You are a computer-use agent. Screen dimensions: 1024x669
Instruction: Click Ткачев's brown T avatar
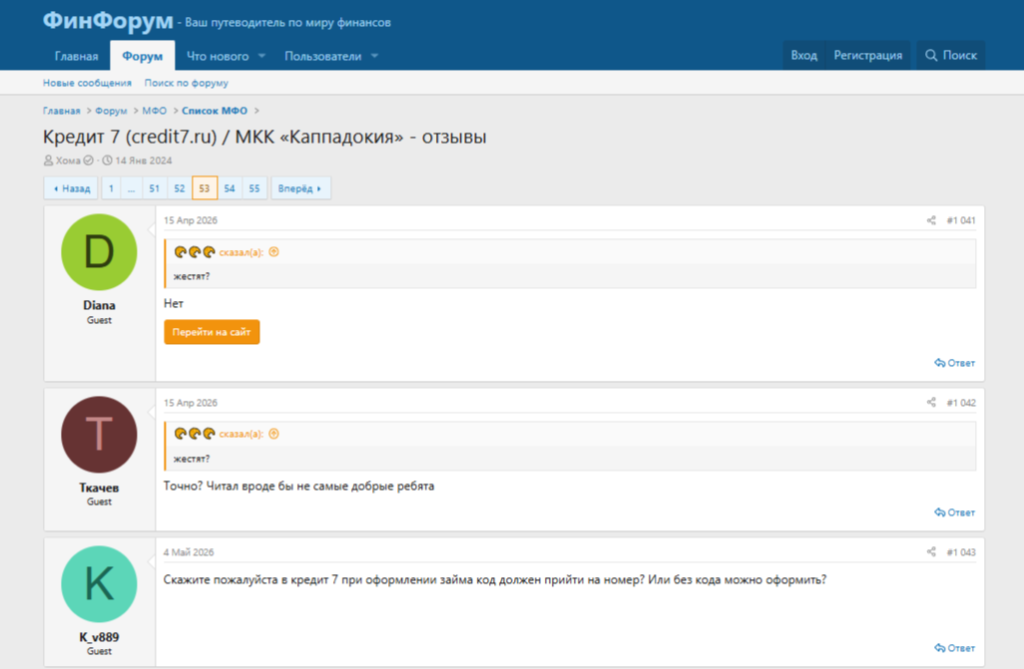point(99,434)
